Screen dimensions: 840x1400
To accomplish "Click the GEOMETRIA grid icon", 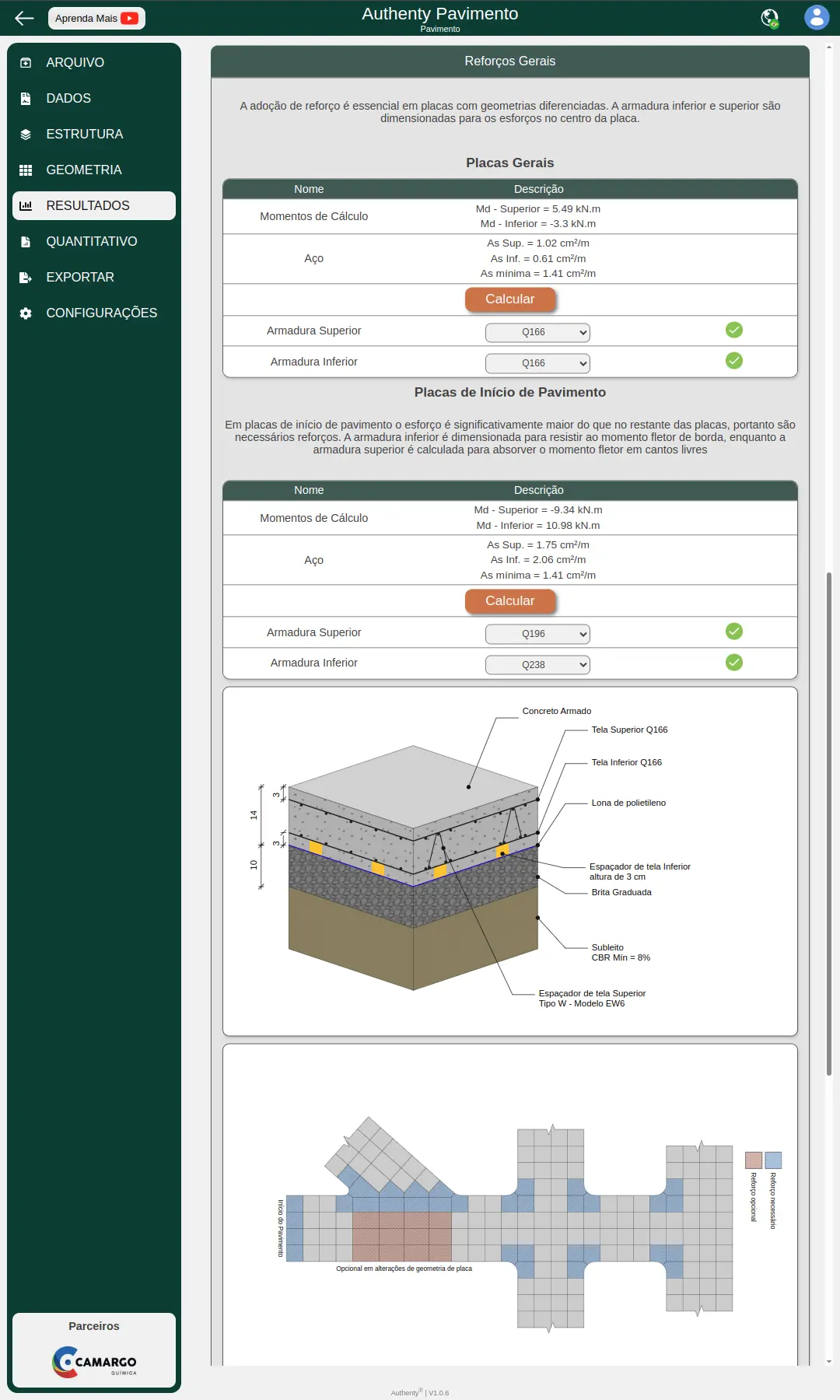I will click(x=26, y=170).
